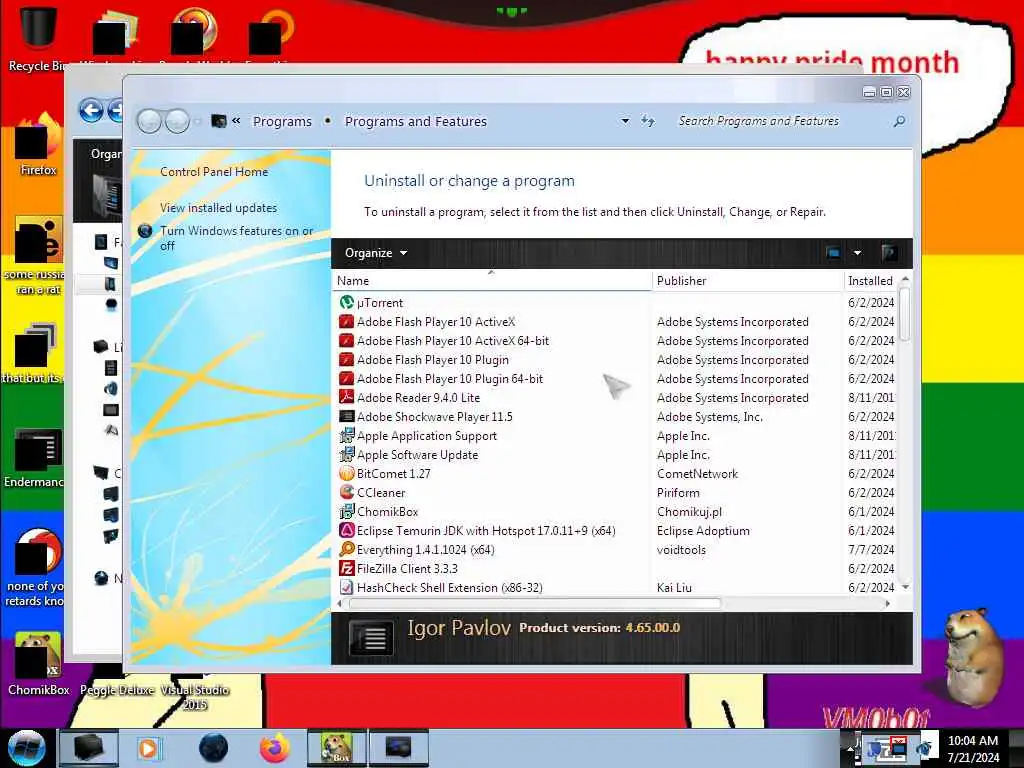Click the Adobe Flash Player 10 ActiveX icon
The height and width of the screenshot is (768, 1024).
coord(346,321)
